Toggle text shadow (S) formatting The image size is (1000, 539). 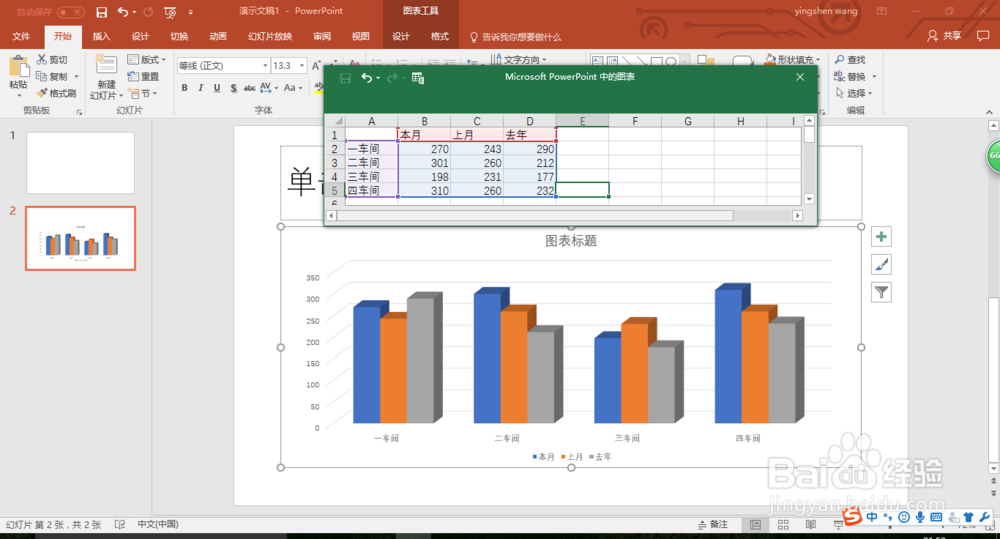click(x=233, y=88)
